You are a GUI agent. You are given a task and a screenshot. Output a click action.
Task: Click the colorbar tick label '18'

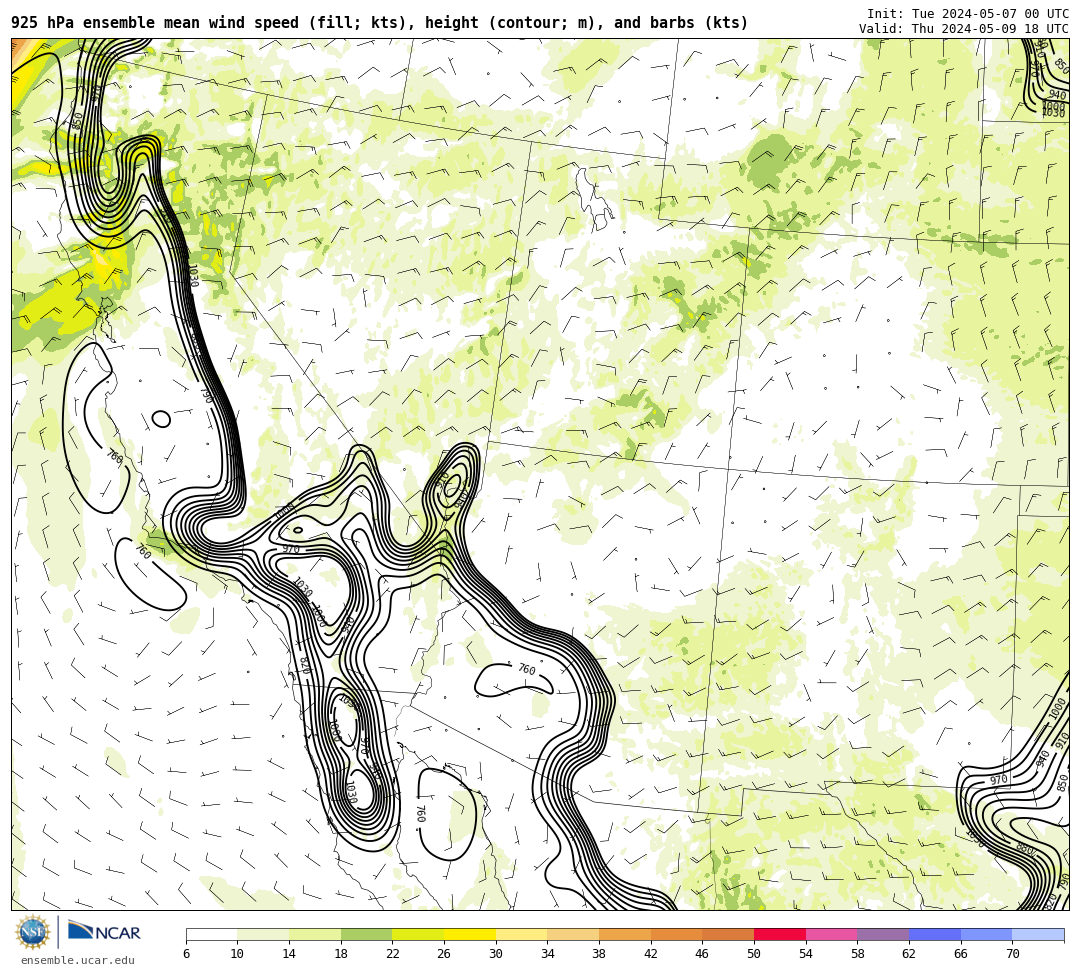click(x=341, y=954)
